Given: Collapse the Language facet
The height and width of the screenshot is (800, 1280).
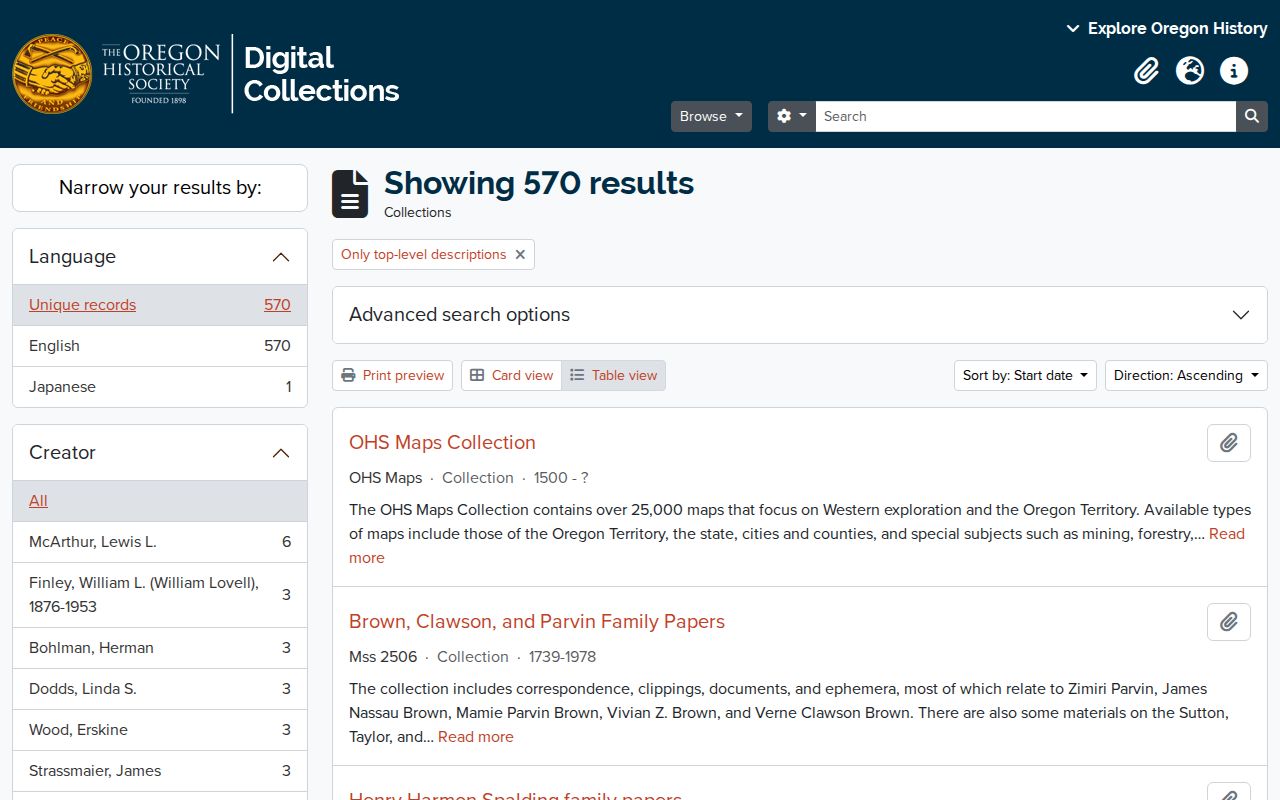Looking at the screenshot, I should [160, 257].
